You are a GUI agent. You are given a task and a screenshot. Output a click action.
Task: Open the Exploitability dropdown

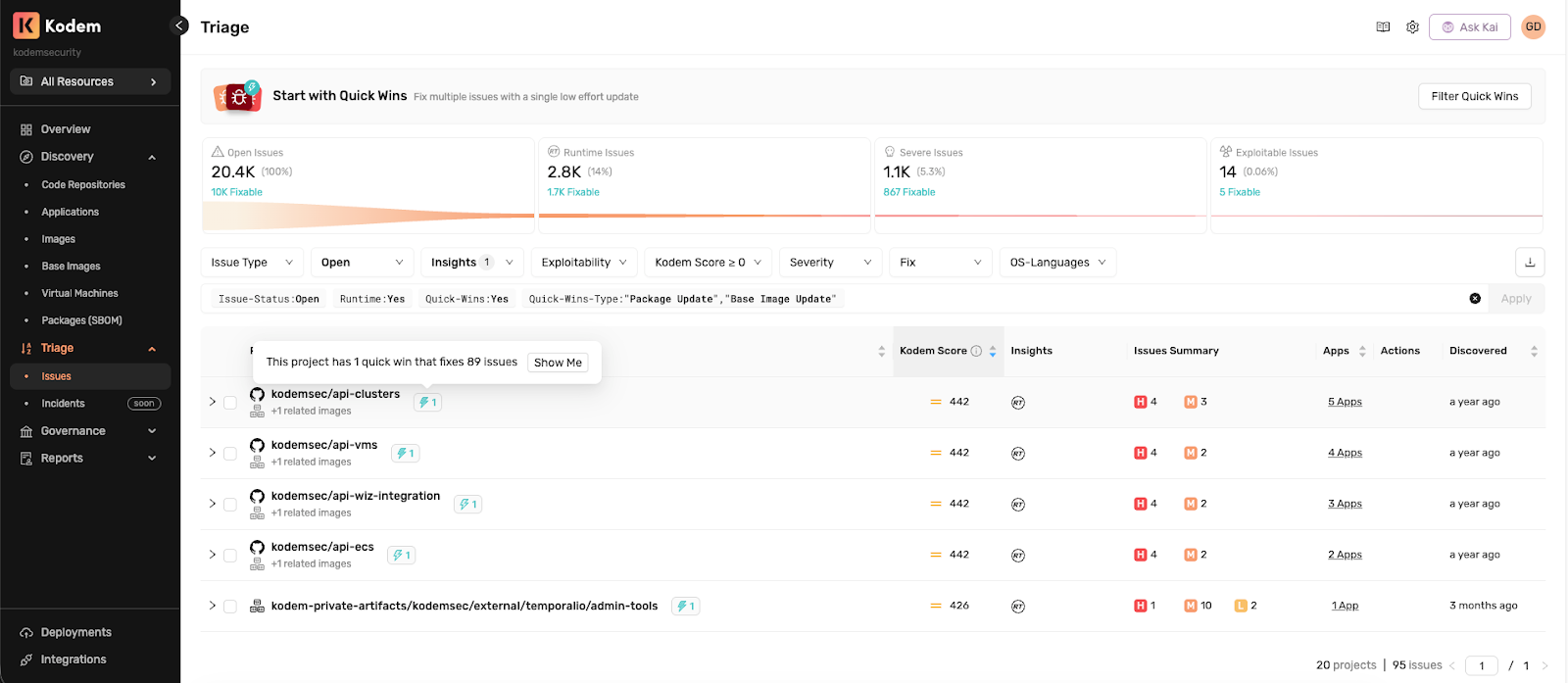pyautogui.click(x=584, y=263)
